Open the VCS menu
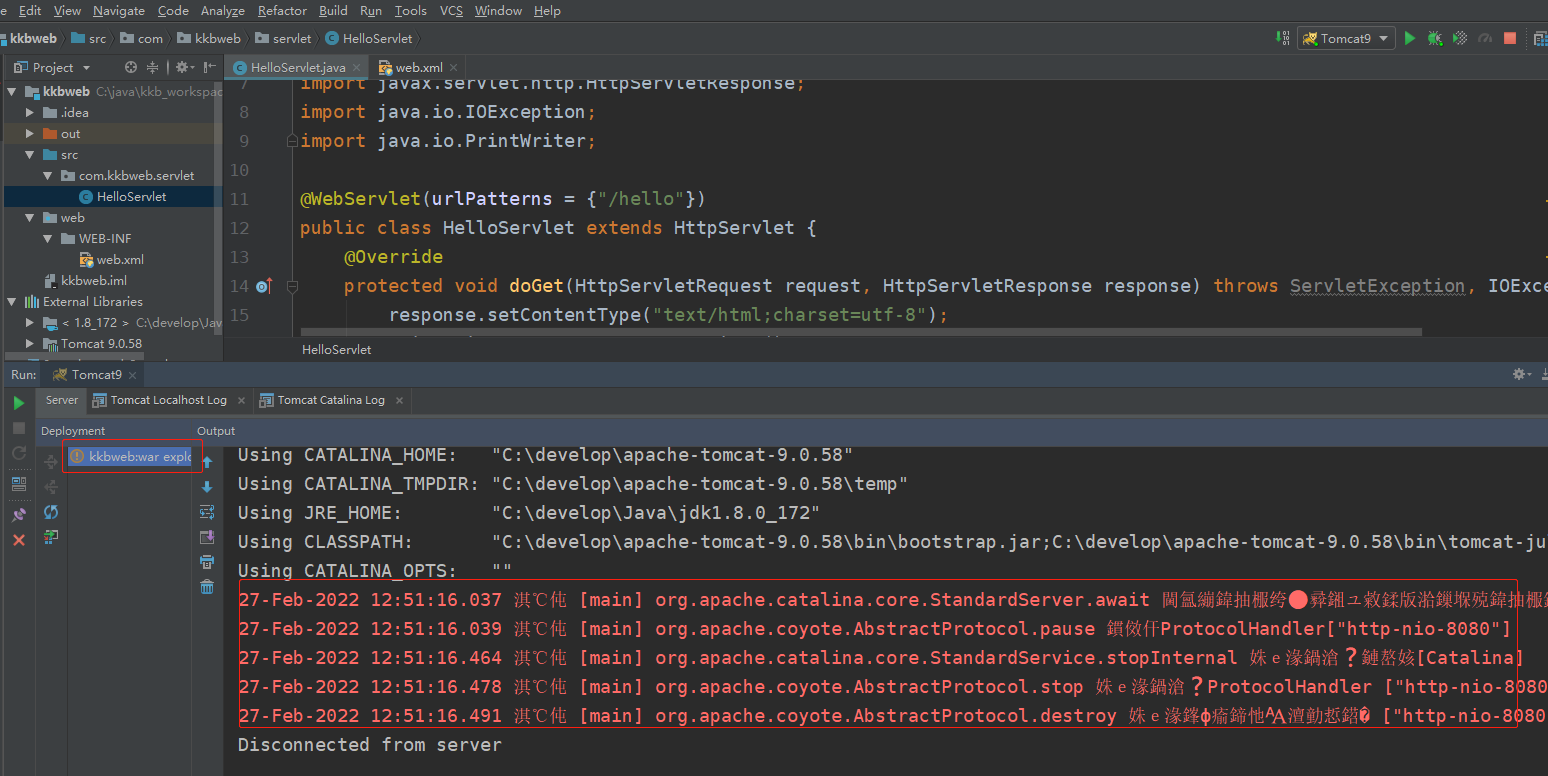The height and width of the screenshot is (776, 1548). click(x=451, y=11)
